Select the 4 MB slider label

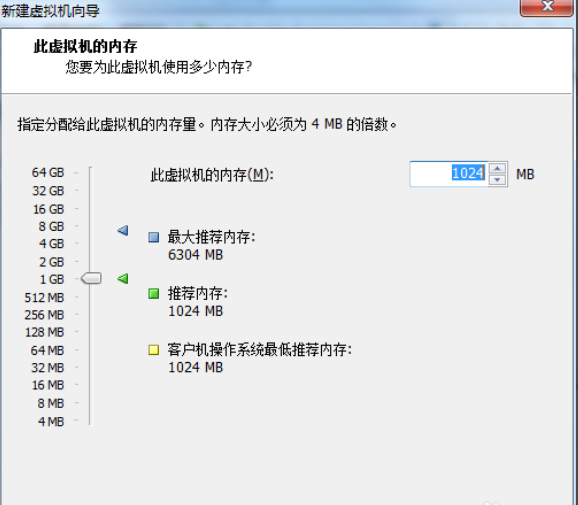(51, 421)
